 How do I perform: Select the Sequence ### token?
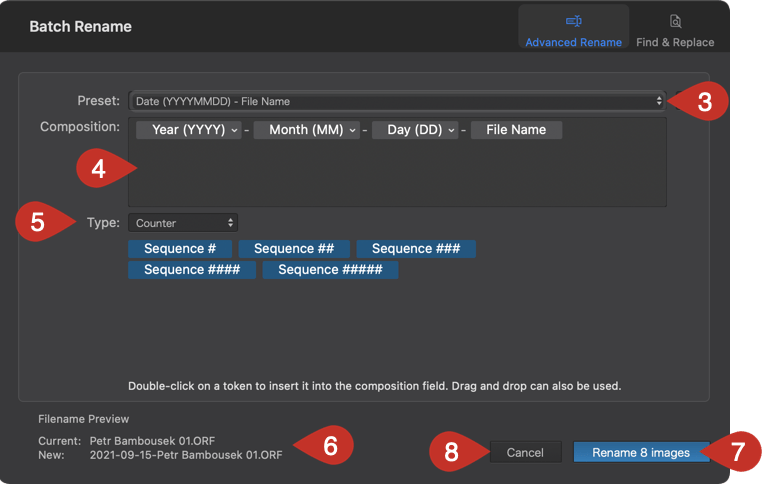click(x=416, y=249)
